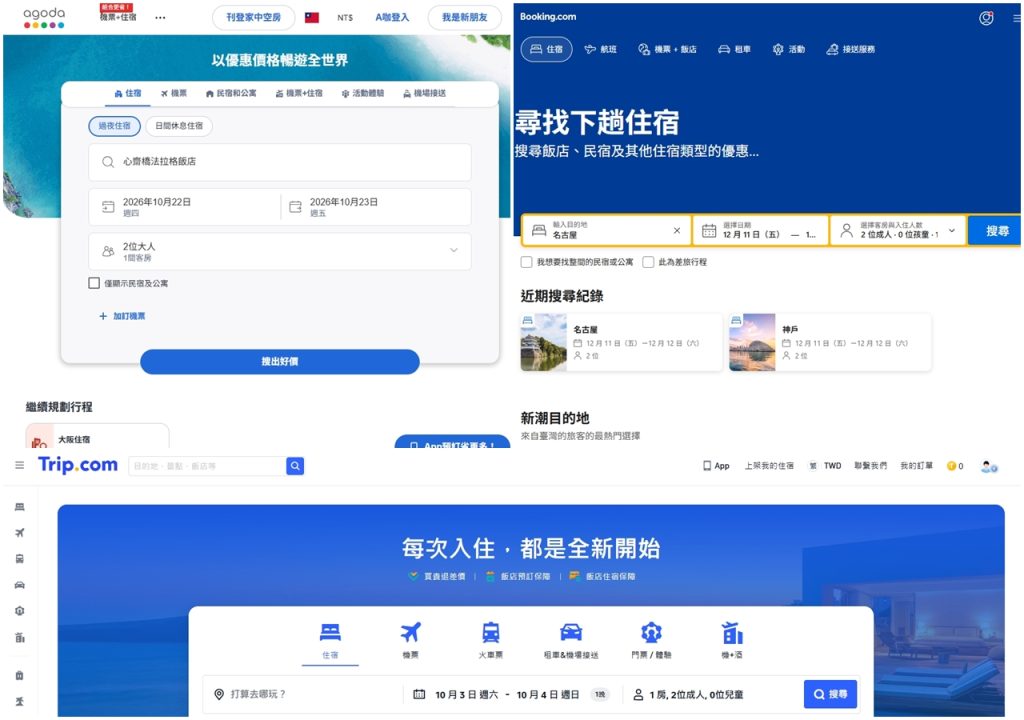This screenshot has height=720, width=1024.
Task: Switch to Agoda 活動體驗 tab
Action: (362, 93)
